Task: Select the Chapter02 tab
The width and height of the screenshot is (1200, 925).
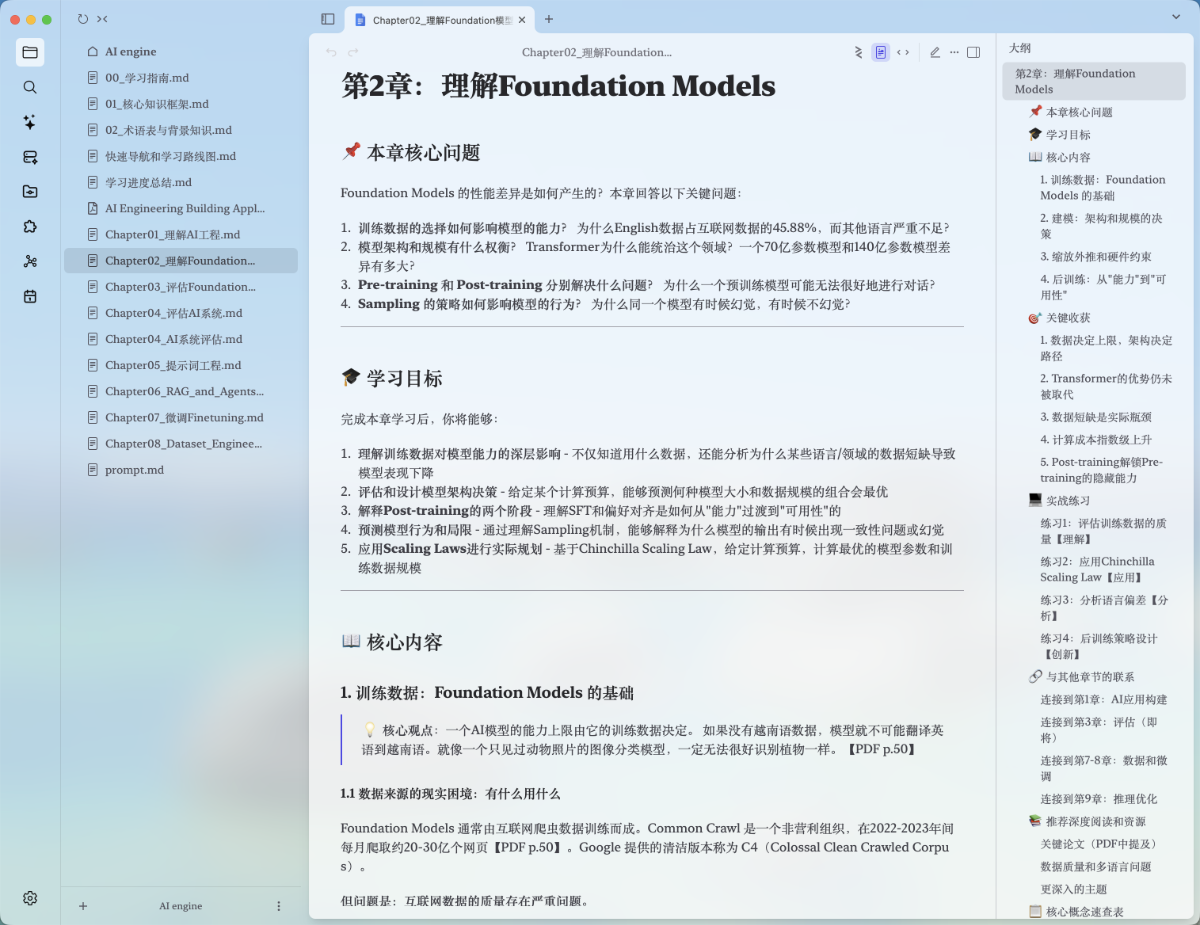Action: point(441,19)
